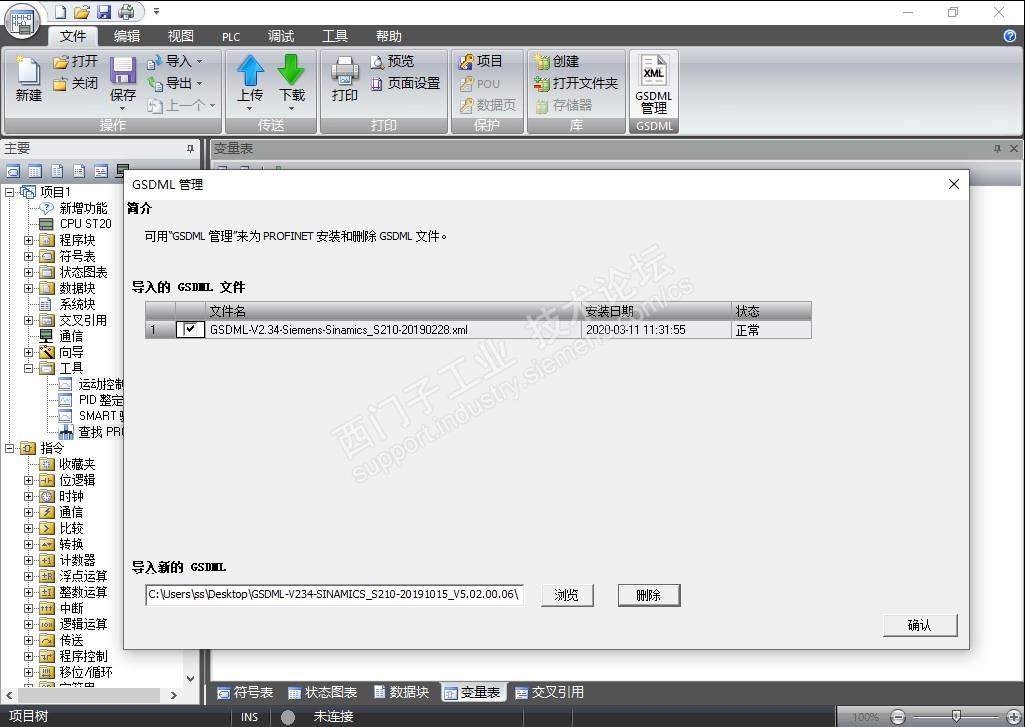Screen dimensions: 1025x727
Task: Click the GSDML 管理 XML icon
Action: click(654, 71)
